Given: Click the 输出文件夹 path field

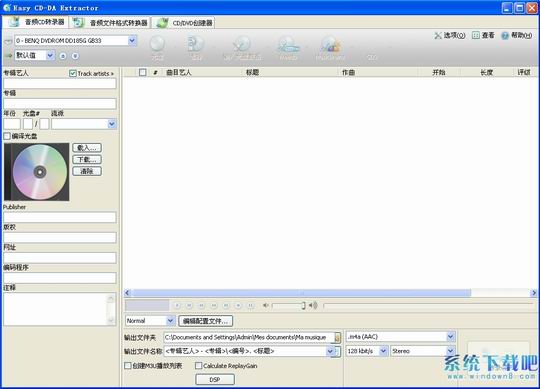Looking at the screenshot, I should pos(249,337).
